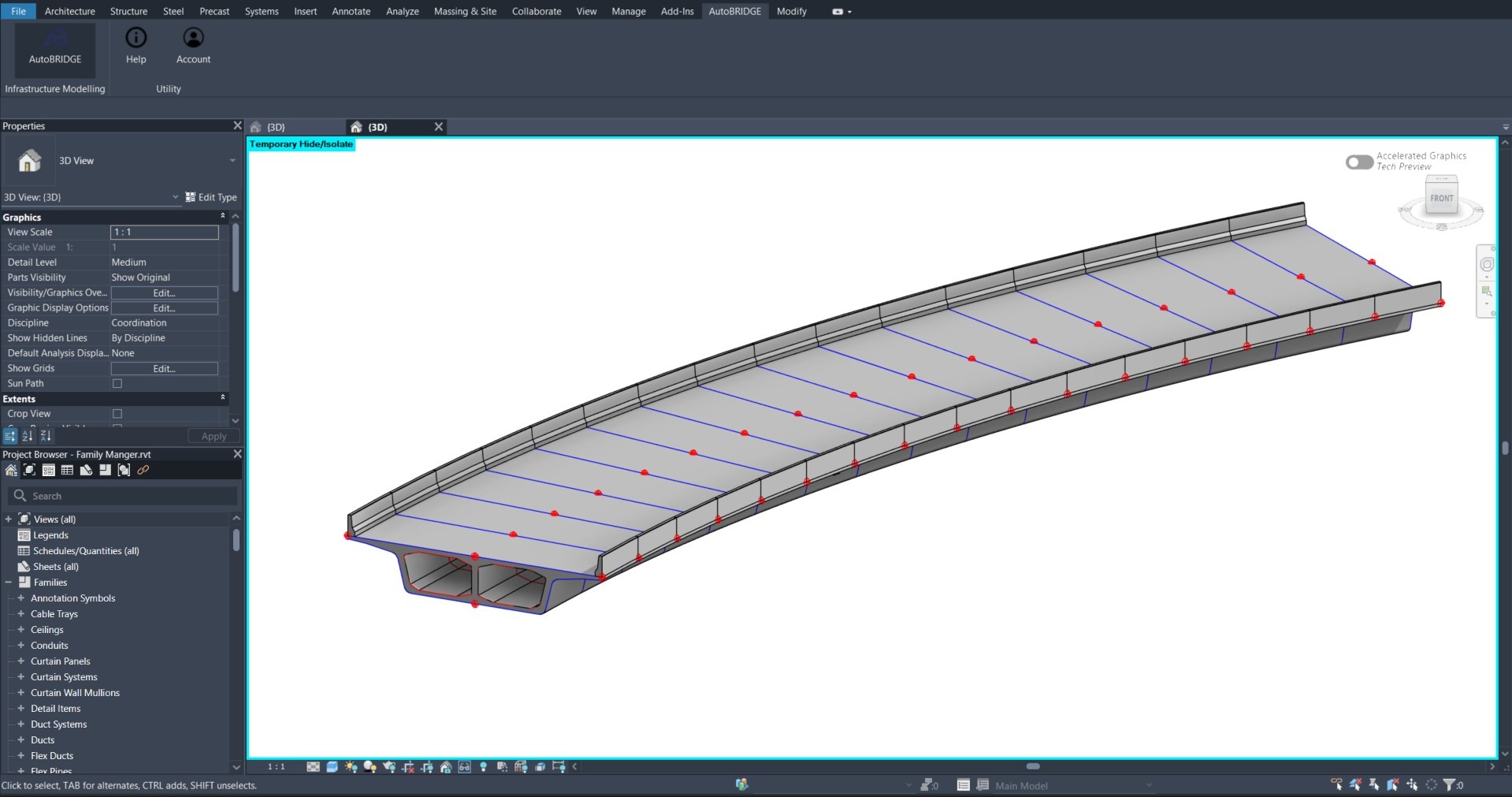The image size is (1512, 797).
Task: Click the Edit Type icon
Action: click(x=191, y=197)
